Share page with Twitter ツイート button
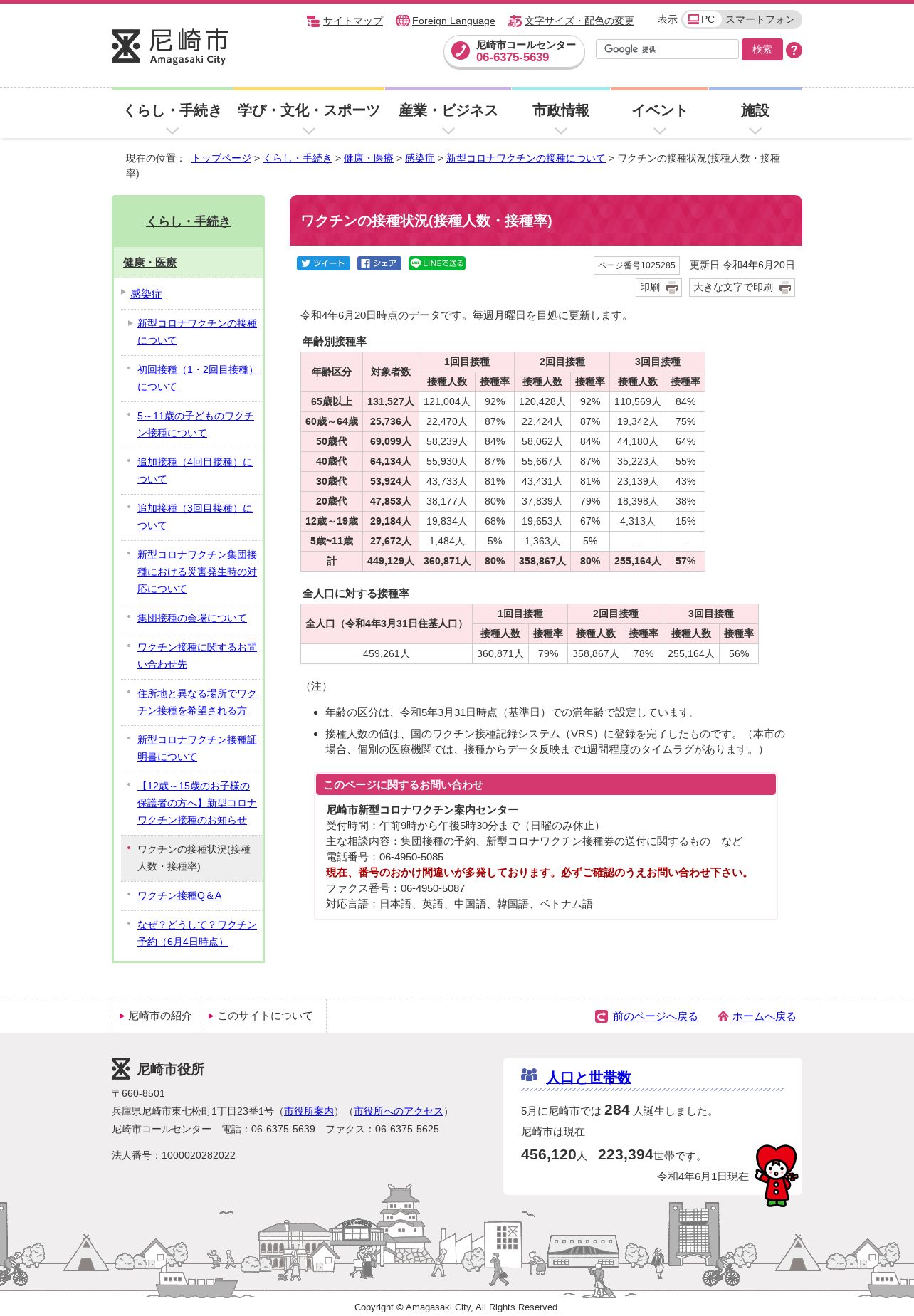 tap(323, 263)
